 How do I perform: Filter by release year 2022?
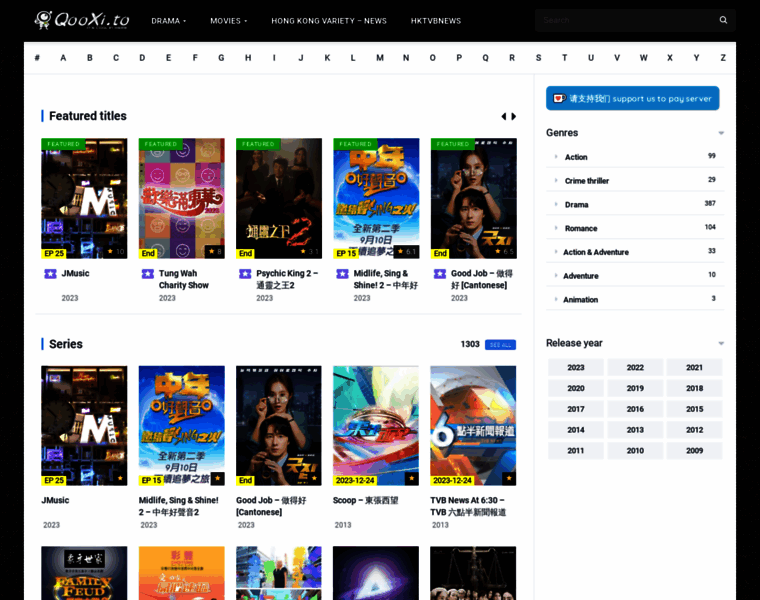coord(635,367)
